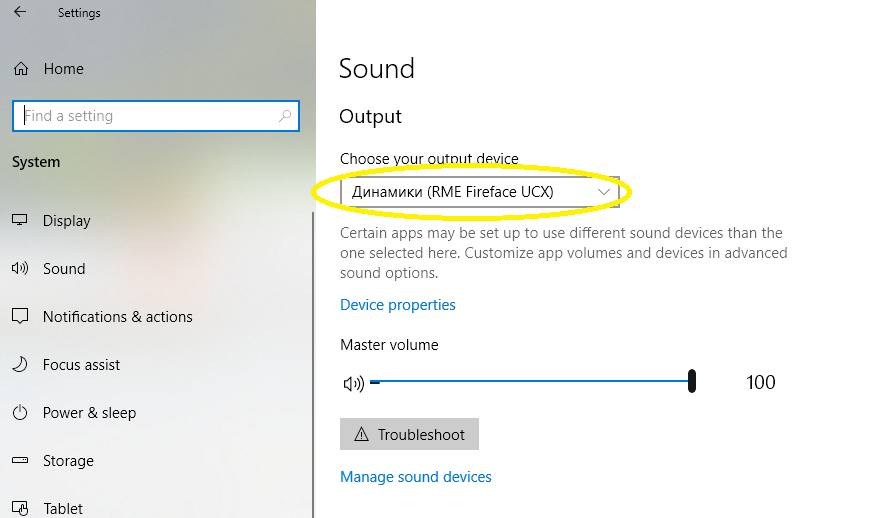Screen dimensions: 877x518
Task: Click the Focus assist moon icon
Action: (x=20, y=365)
